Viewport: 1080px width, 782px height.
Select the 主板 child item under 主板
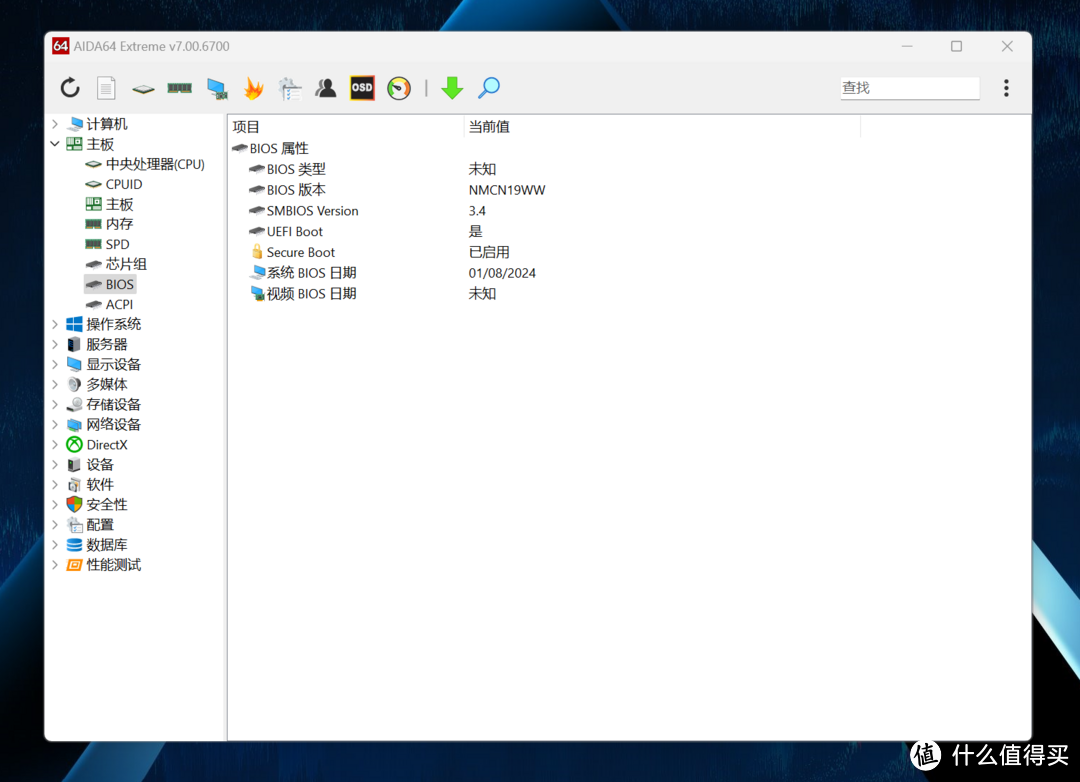coord(109,204)
